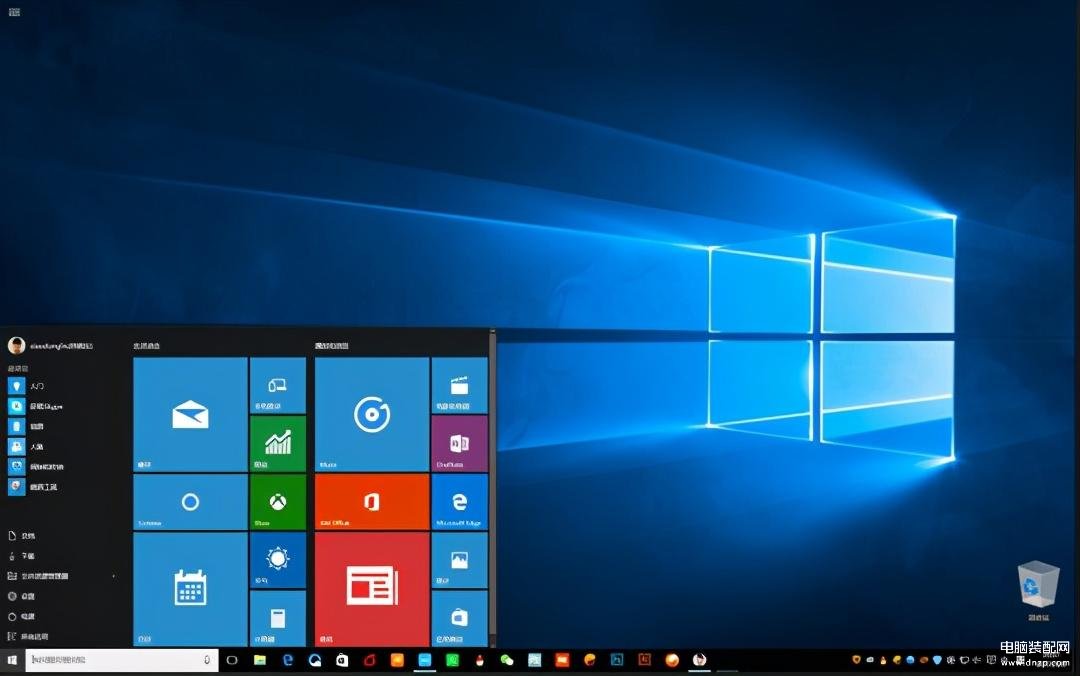The height and width of the screenshot is (676, 1080).
Task: Launch the Cortana circle tile
Action: (x=190, y=502)
